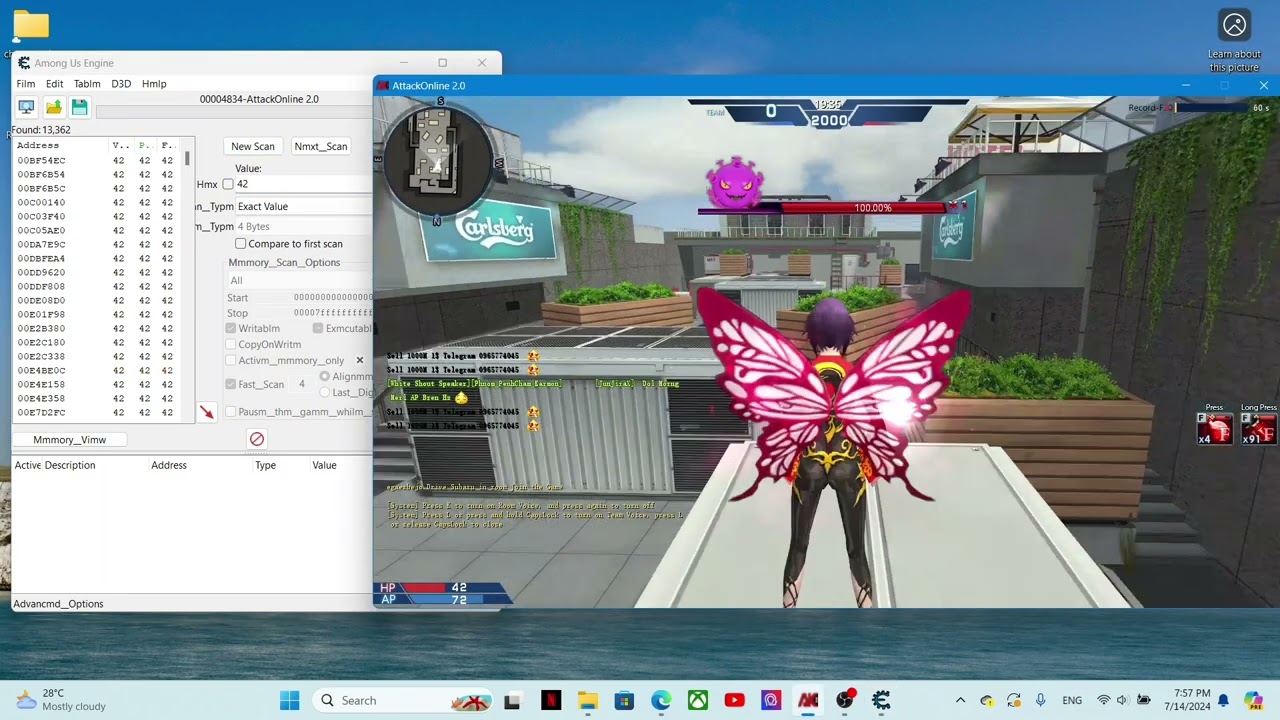The width and height of the screenshot is (1280, 720).
Task: Click the Cheat Engine taskbar icon
Action: [x=881, y=700]
